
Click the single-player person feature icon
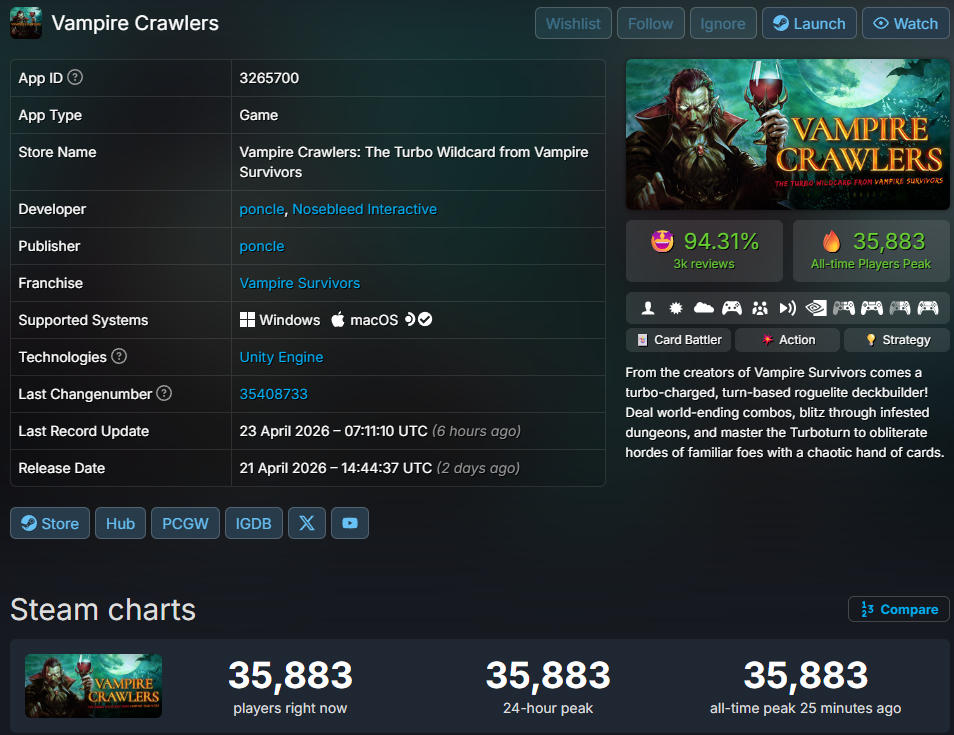click(648, 308)
